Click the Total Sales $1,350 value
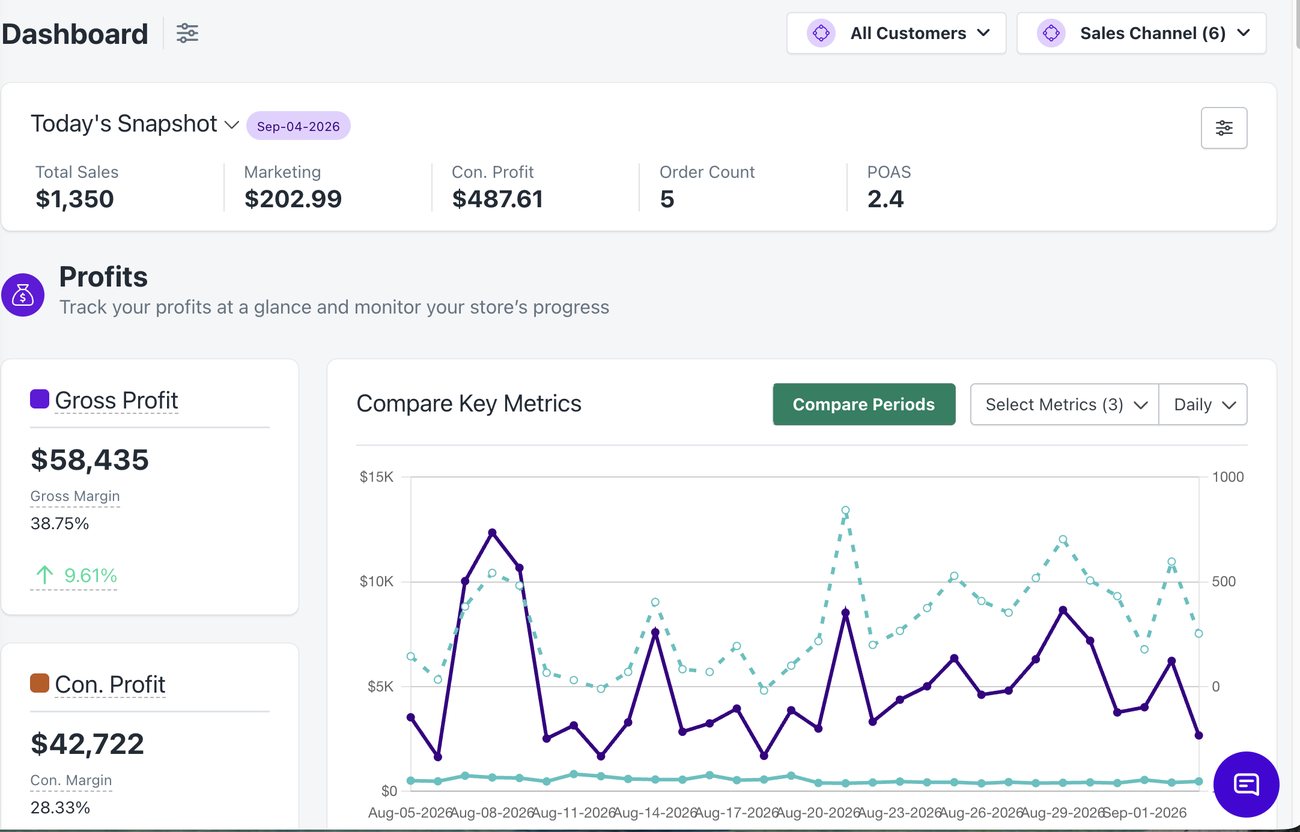The width and height of the screenshot is (1300, 832). tap(75, 199)
